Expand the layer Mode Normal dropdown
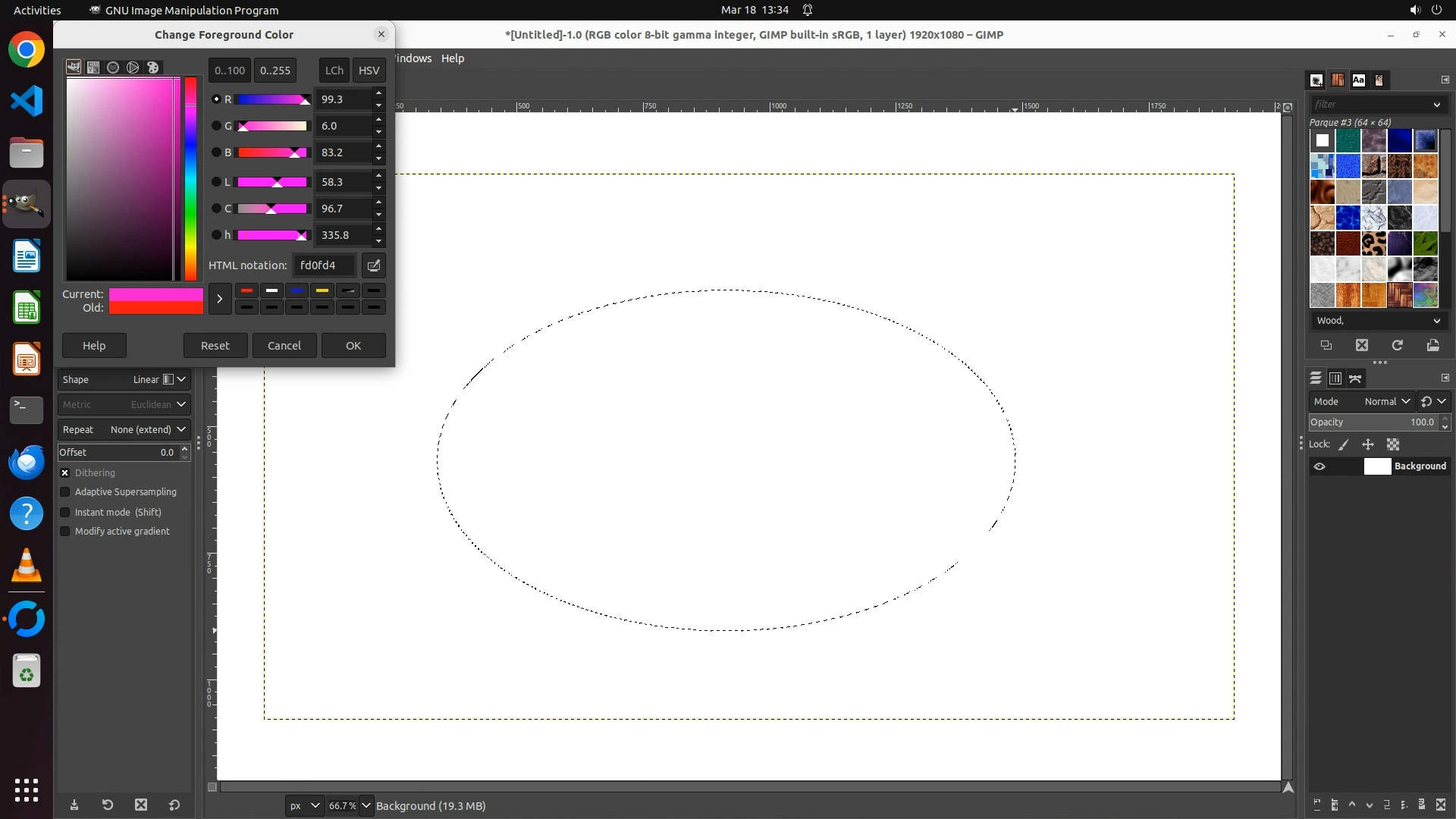Image resolution: width=1456 pixels, height=819 pixels. [x=1385, y=402]
